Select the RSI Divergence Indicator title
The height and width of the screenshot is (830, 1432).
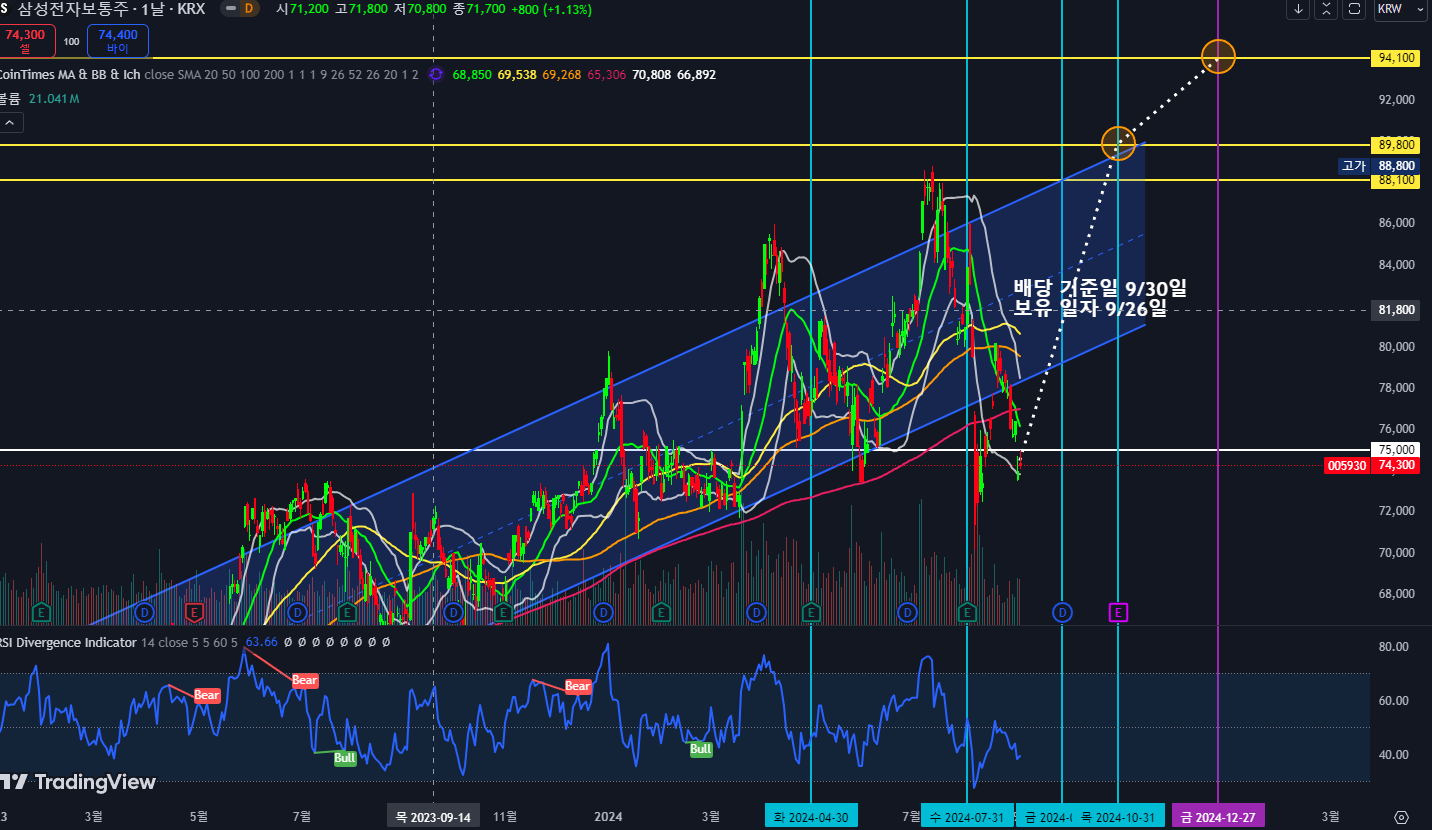click(68, 642)
